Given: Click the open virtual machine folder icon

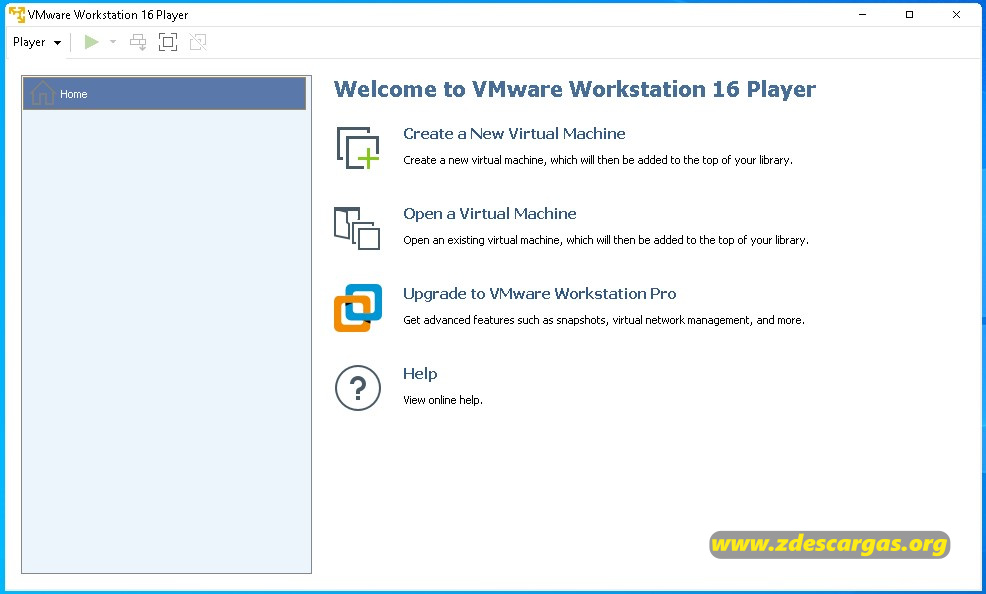Looking at the screenshot, I should click(357, 228).
